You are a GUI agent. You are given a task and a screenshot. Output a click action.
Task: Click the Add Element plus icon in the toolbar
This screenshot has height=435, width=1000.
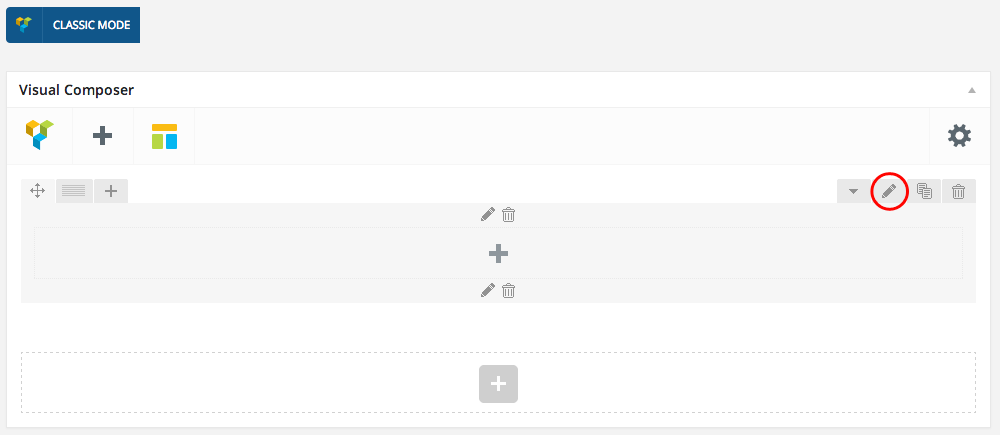(x=102, y=135)
